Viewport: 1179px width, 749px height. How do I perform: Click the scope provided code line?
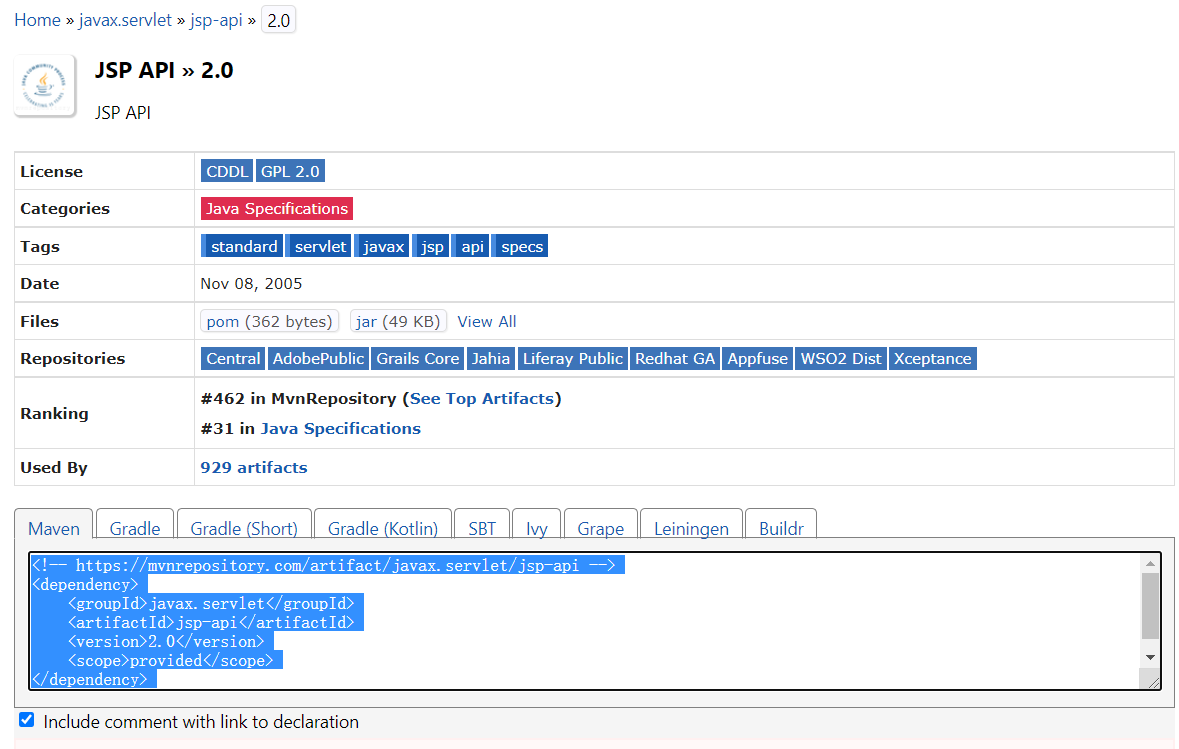[x=170, y=660]
